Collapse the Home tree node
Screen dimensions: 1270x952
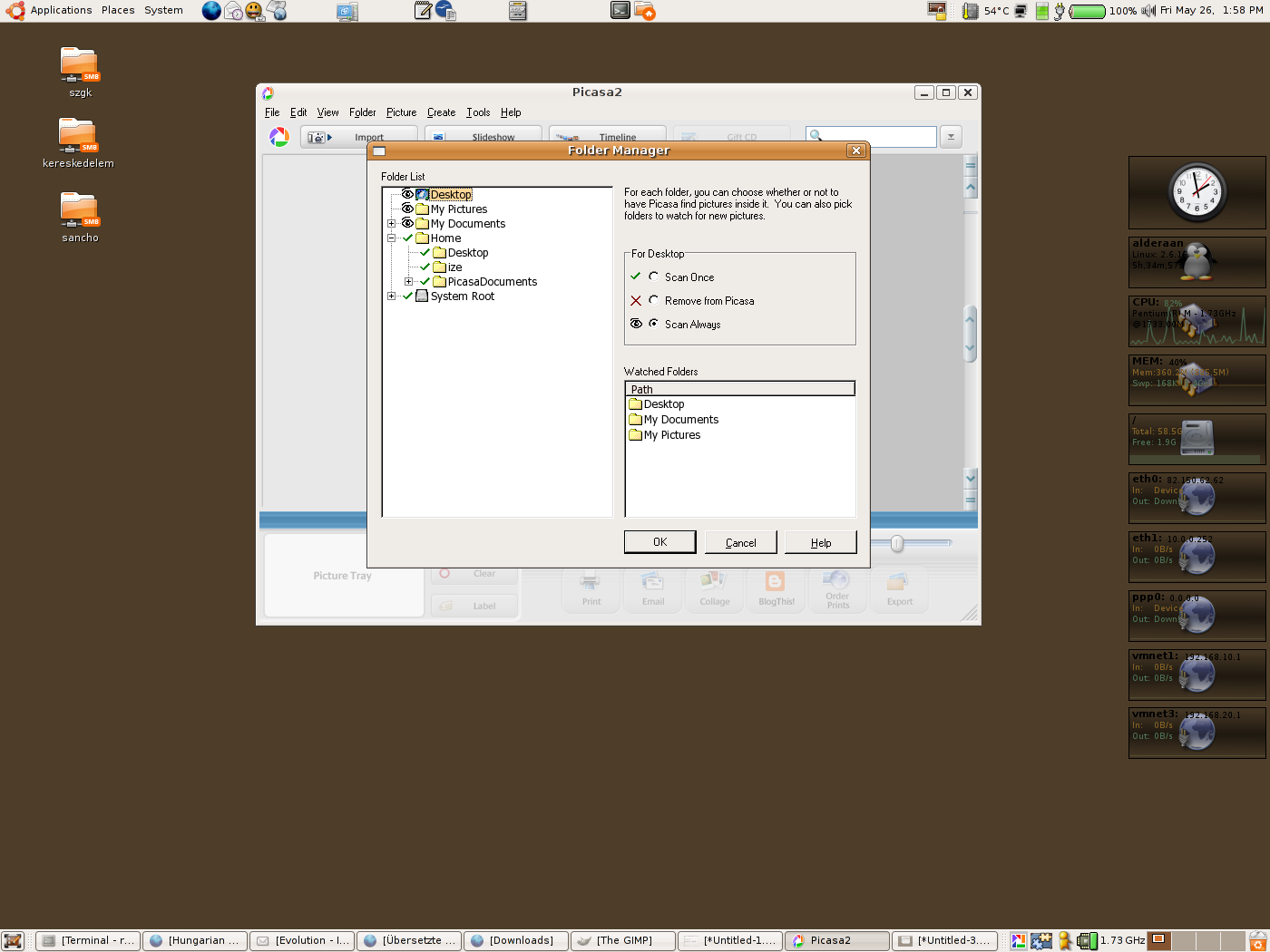point(391,238)
